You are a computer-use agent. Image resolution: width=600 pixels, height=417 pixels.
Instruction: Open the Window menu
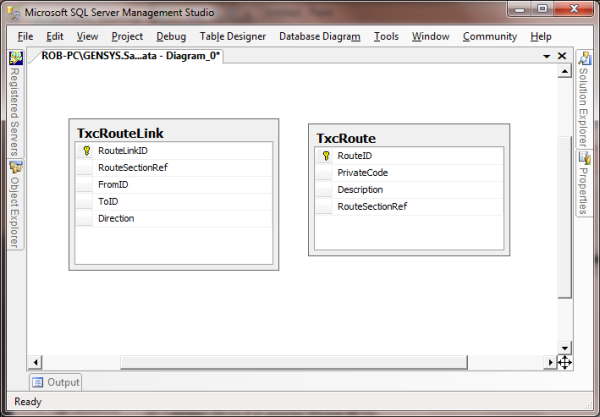tap(430, 36)
